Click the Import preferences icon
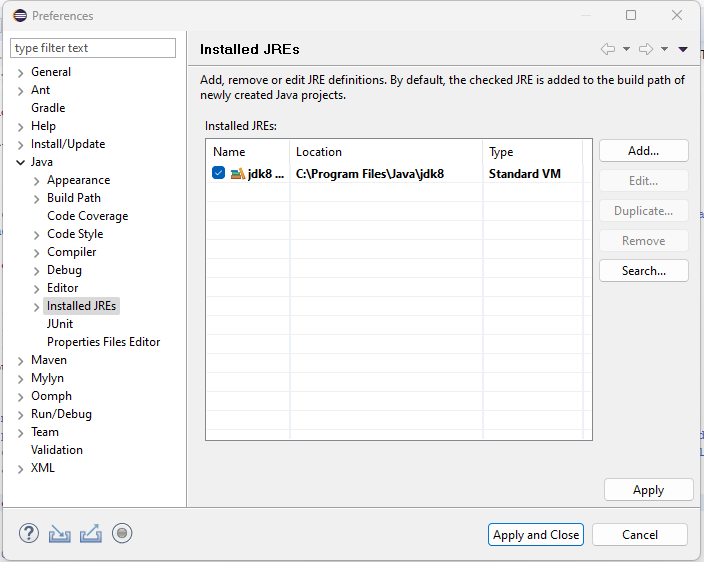 tap(60, 534)
